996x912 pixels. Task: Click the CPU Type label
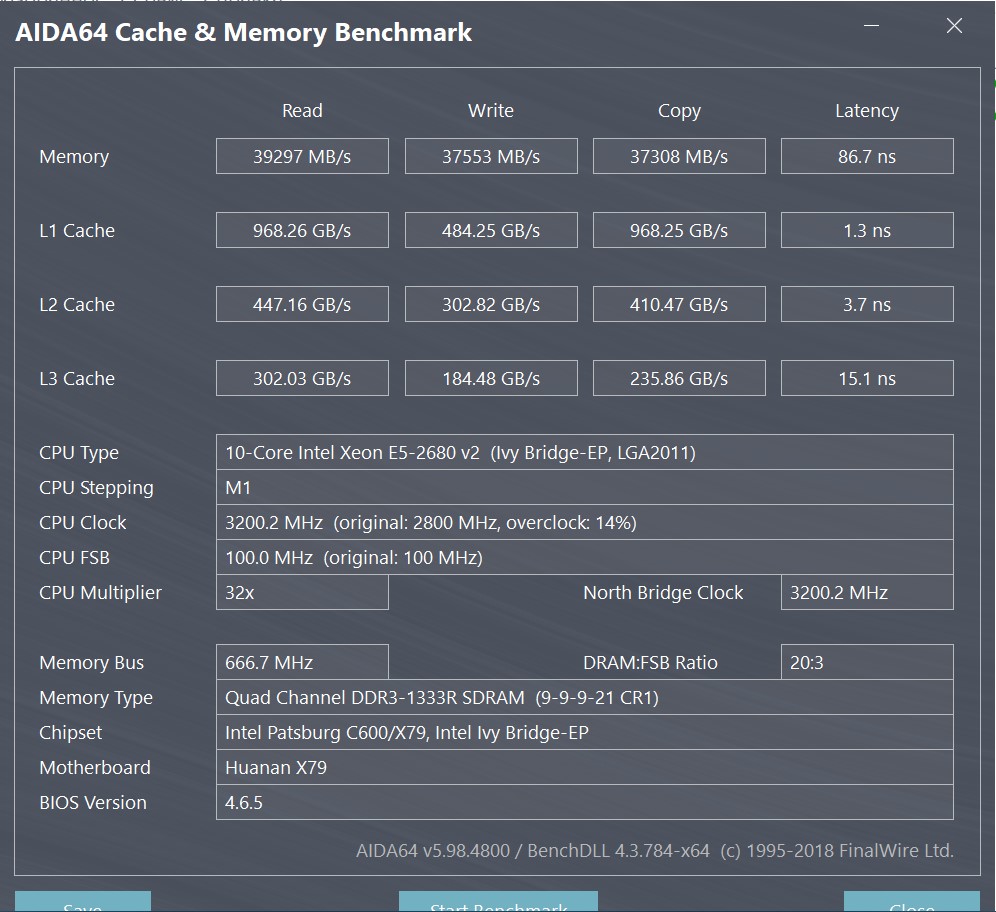(x=79, y=453)
